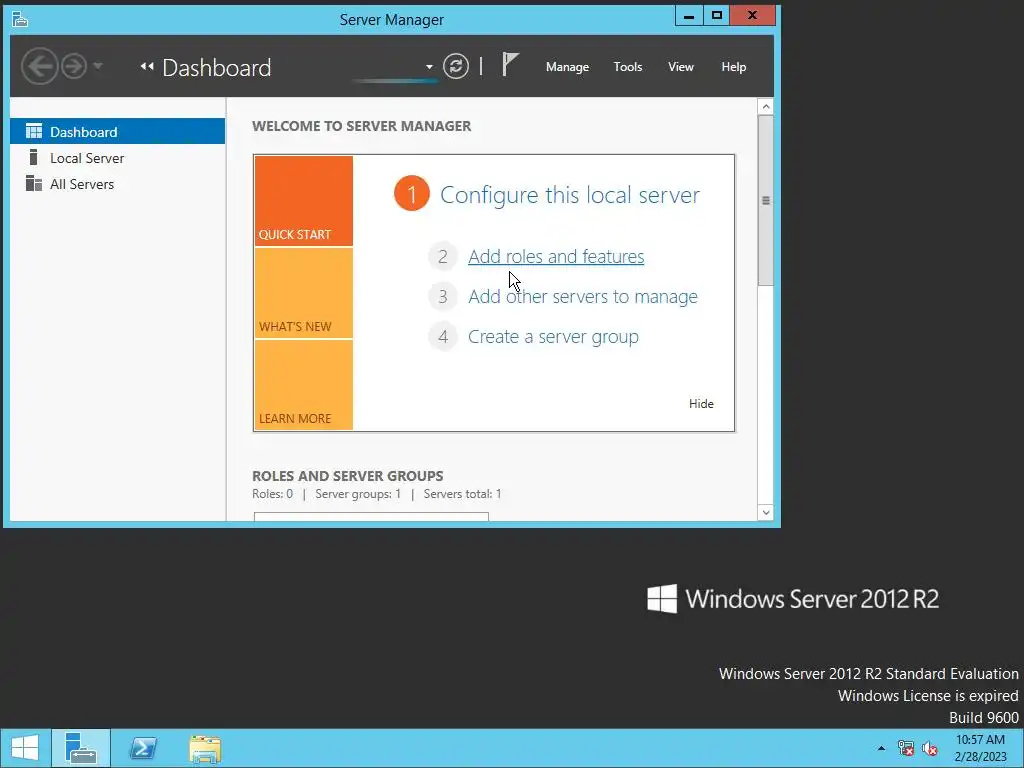The width and height of the screenshot is (1024, 768).
Task: Click Server Manager taskbar icon
Action: [81, 748]
